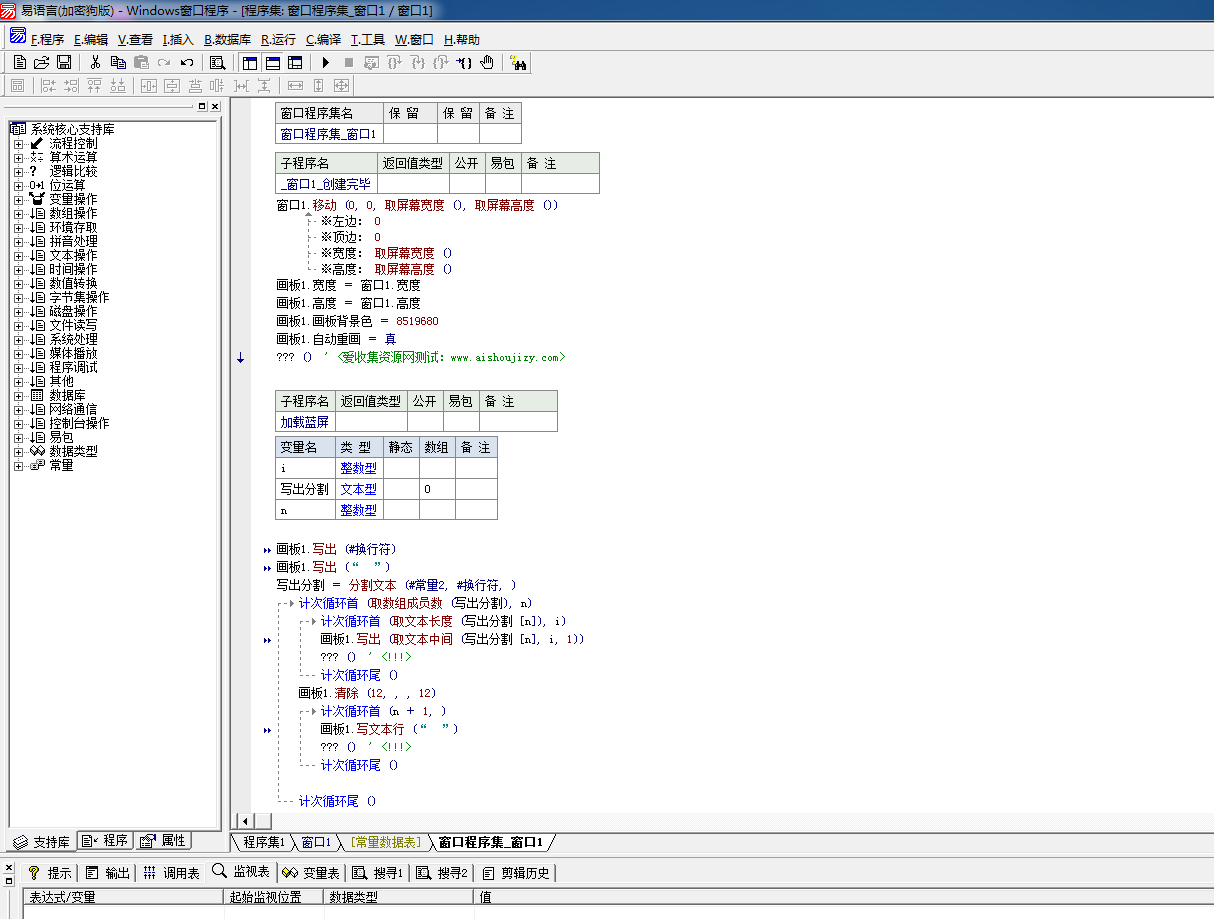Run the program with the play icon
1214x919 pixels.
point(326,62)
